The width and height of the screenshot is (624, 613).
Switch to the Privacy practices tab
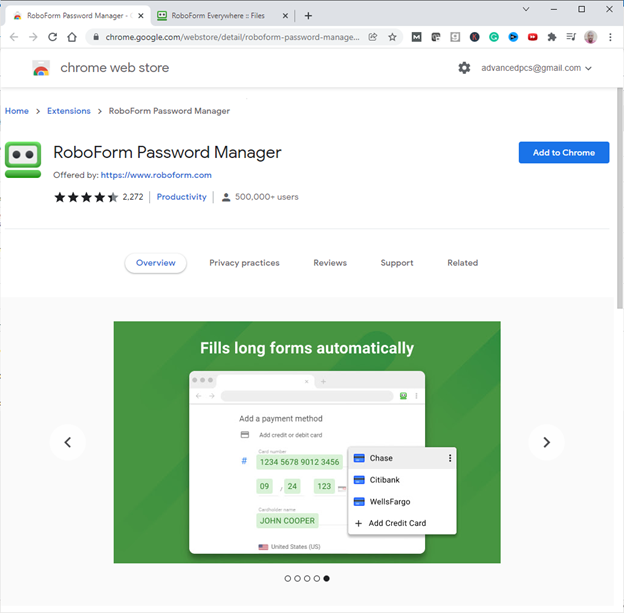tap(244, 263)
